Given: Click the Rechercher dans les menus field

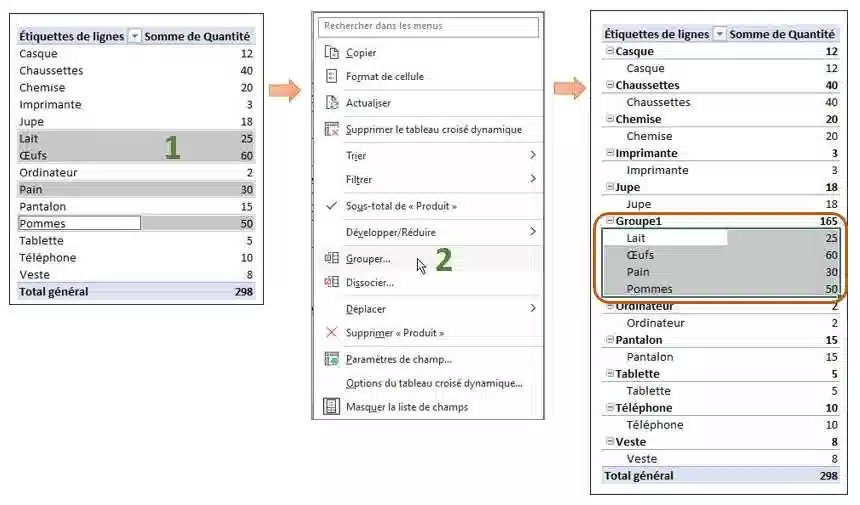Looking at the screenshot, I should pos(428,26).
